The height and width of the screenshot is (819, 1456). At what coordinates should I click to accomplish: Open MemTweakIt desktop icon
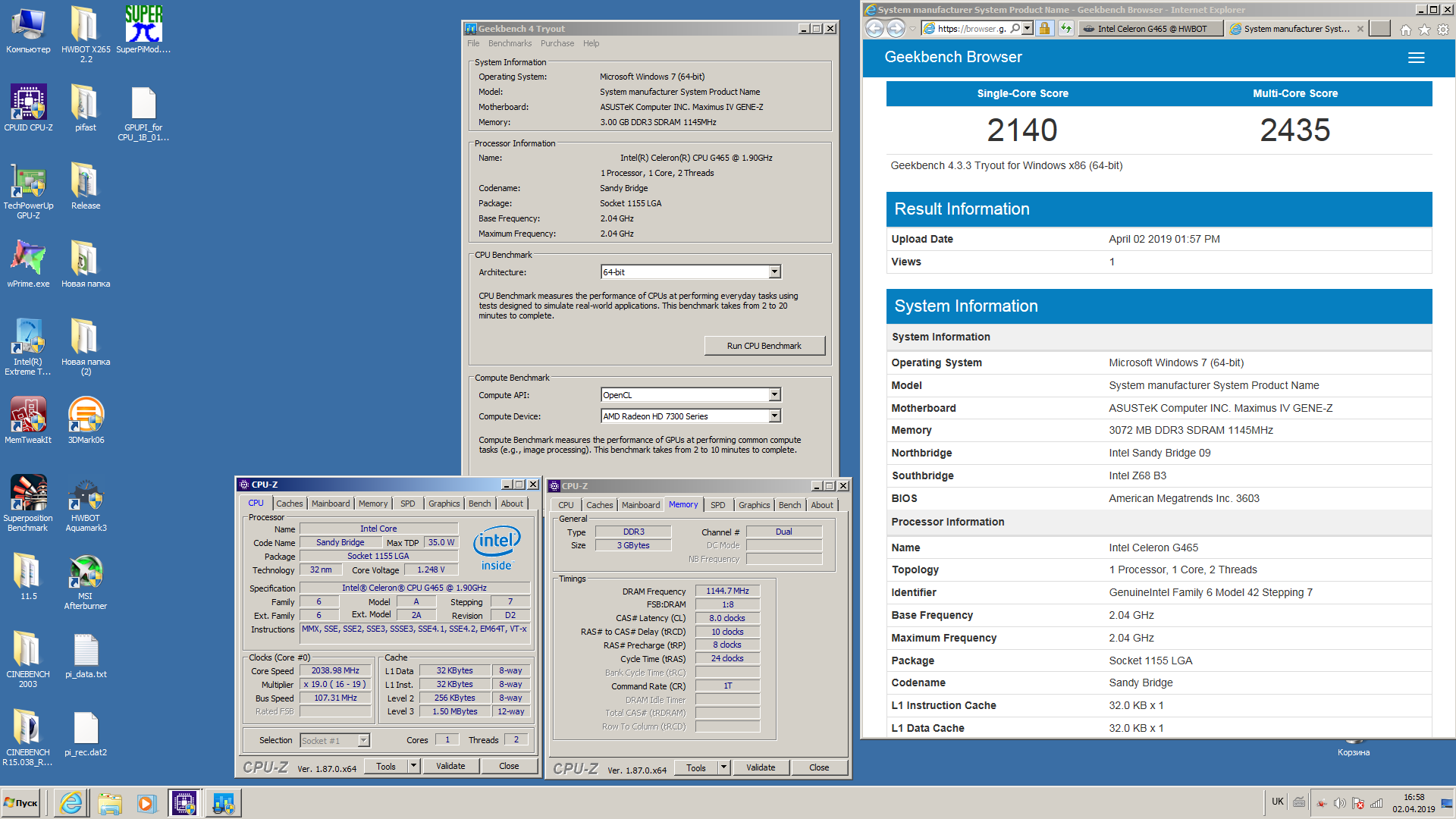[x=28, y=420]
